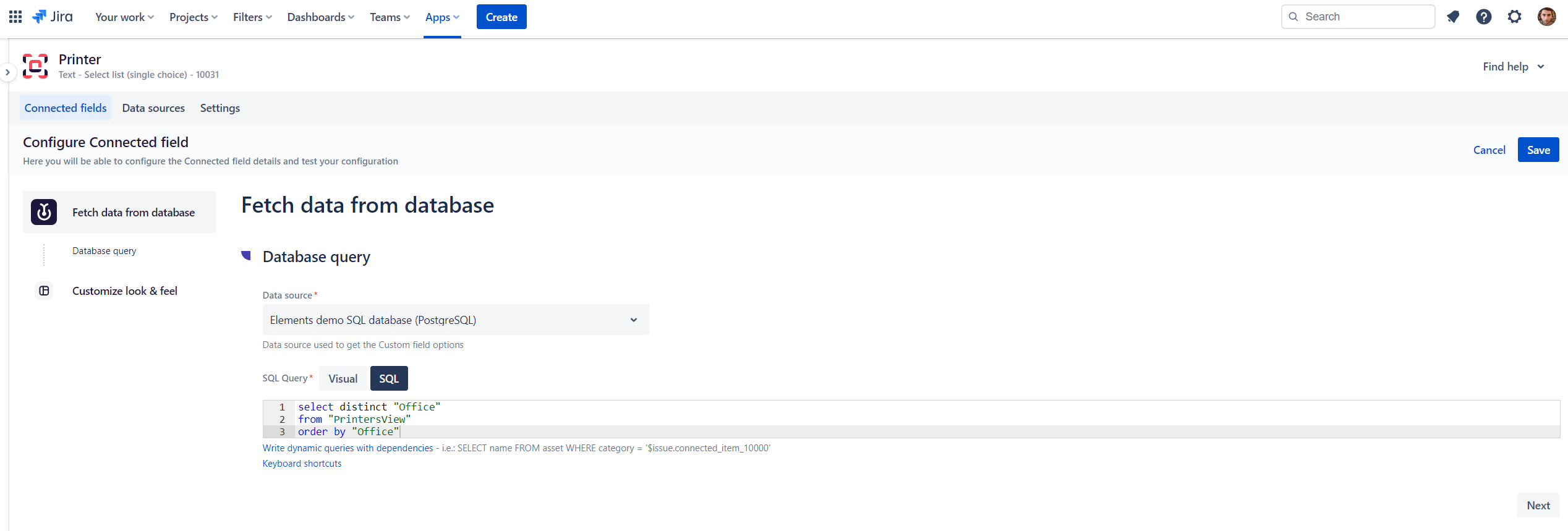The width and height of the screenshot is (1568, 531).
Task: Expand the left sidebar arrow
Action: 7,72
